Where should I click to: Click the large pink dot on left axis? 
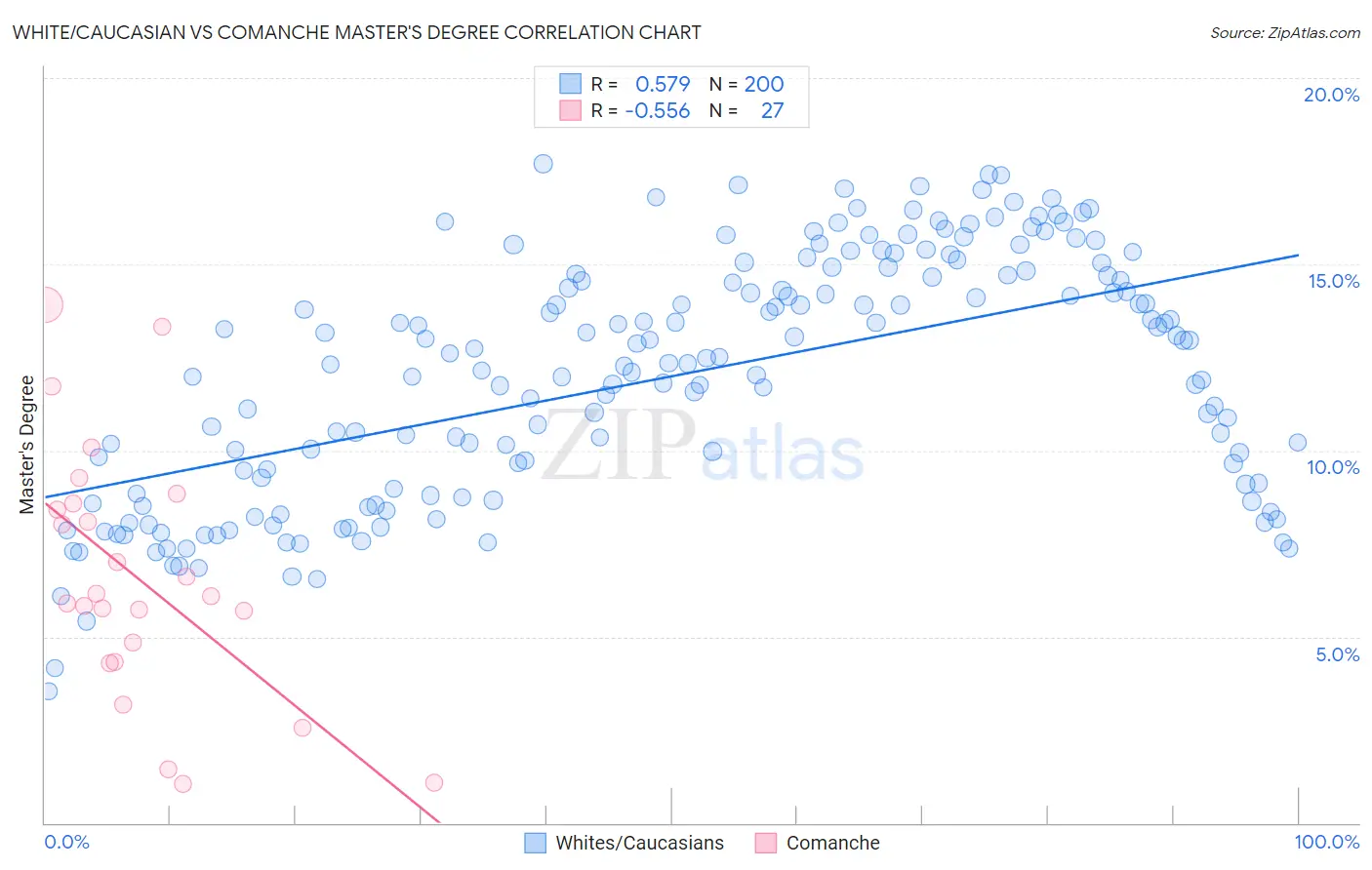(x=44, y=304)
